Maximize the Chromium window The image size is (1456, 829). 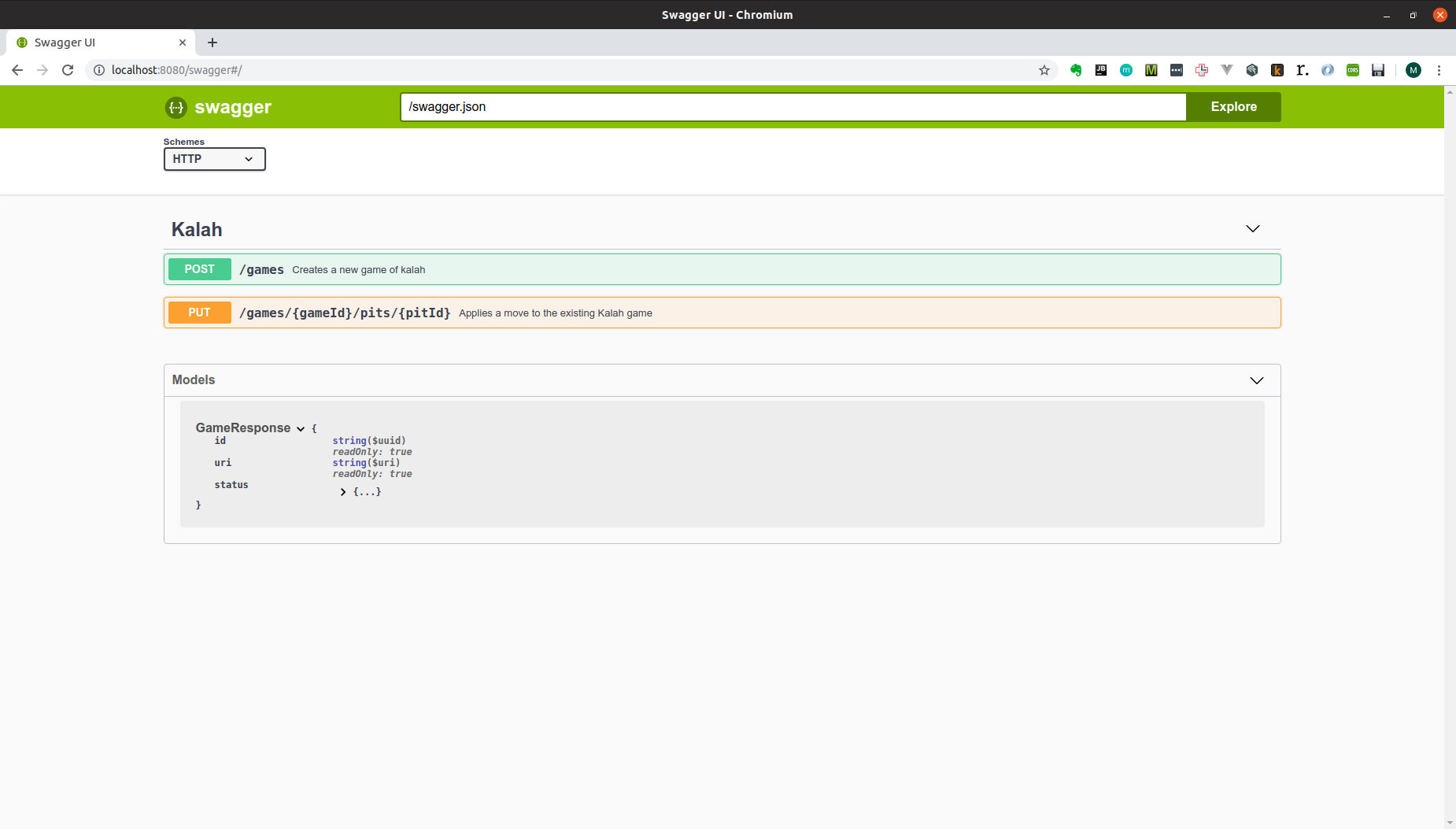pos(1414,15)
